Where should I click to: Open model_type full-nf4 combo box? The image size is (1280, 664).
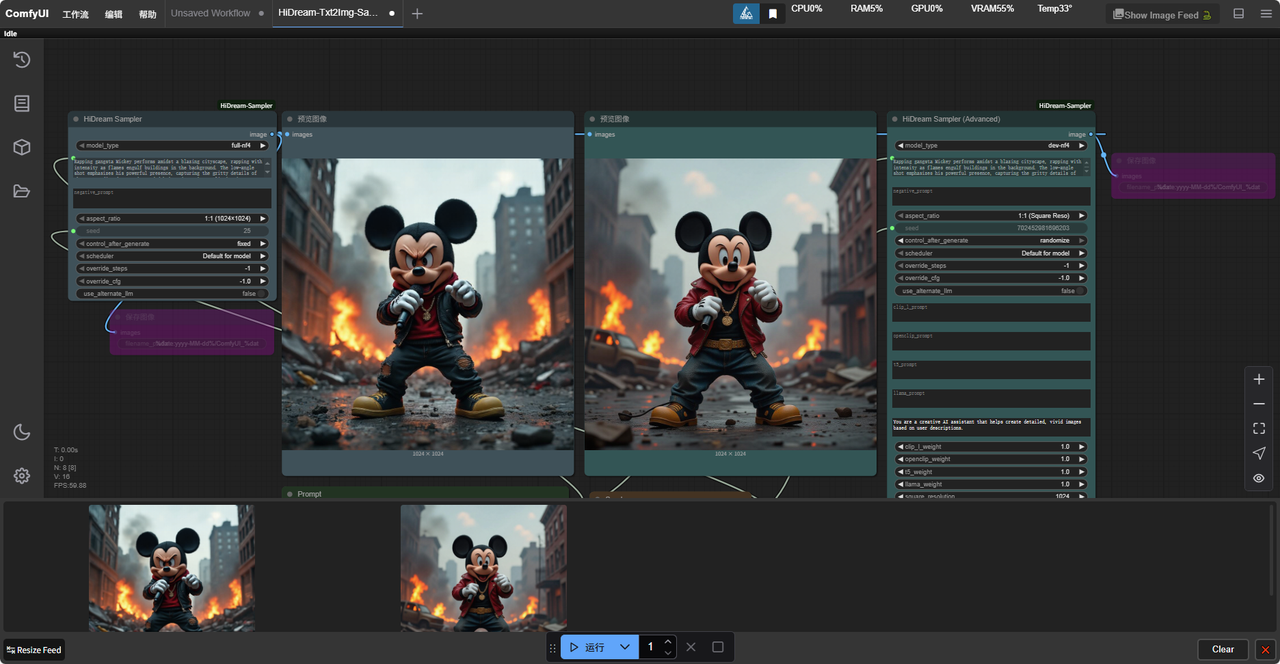click(172, 145)
